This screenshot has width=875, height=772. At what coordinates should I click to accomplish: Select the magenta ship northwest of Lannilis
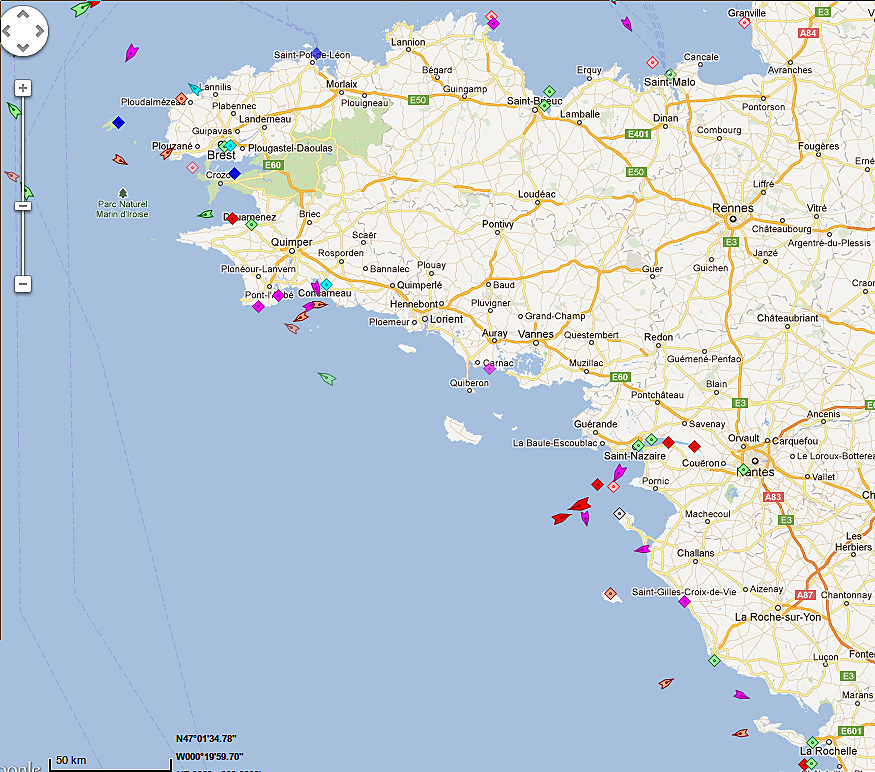click(131, 52)
